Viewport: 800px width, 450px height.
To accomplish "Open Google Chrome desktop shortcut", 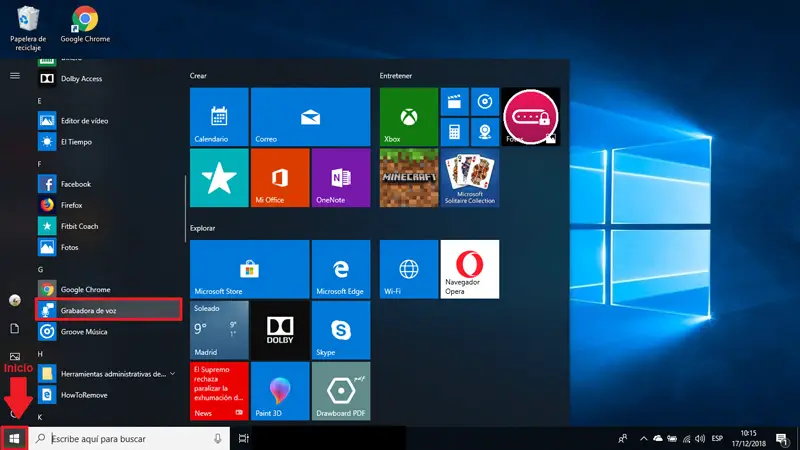I will tap(85, 24).
